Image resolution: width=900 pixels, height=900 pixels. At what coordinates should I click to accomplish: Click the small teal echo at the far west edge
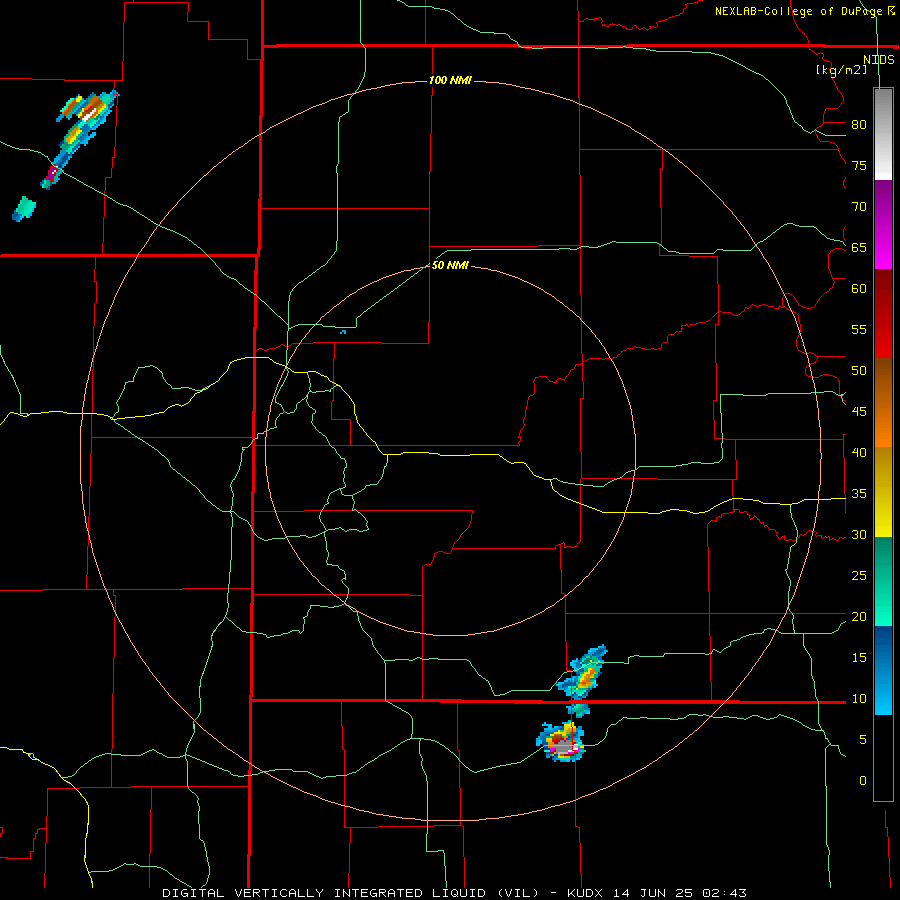(x=24, y=208)
